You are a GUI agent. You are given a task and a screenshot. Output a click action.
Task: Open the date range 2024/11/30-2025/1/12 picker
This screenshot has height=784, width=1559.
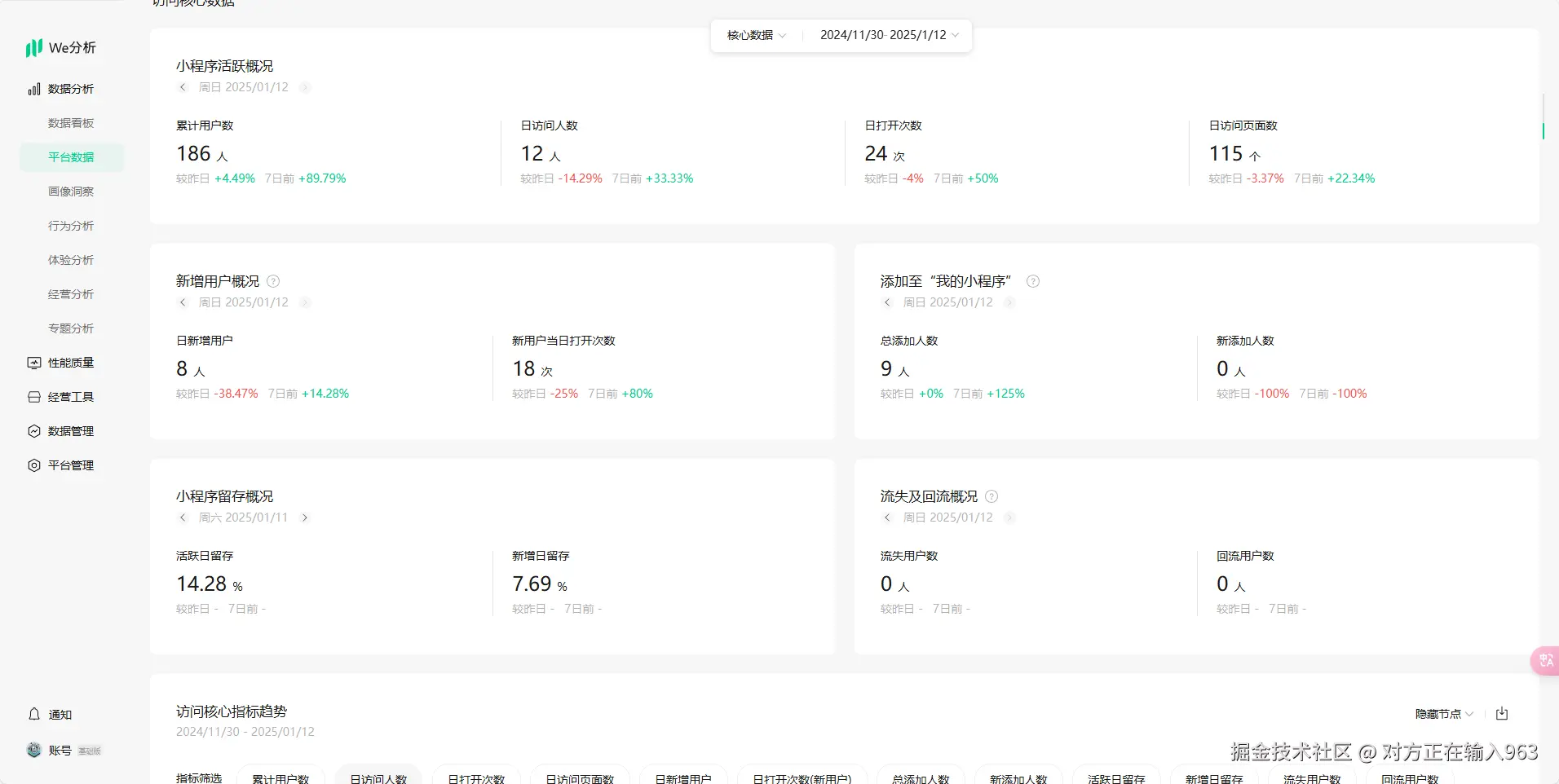(x=890, y=35)
